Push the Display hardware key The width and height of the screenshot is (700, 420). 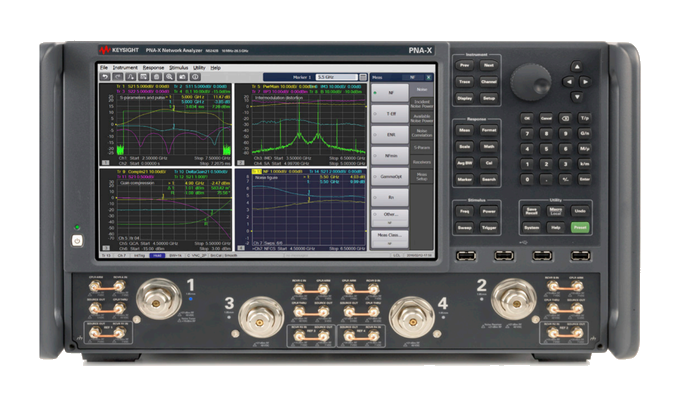(x=464, y=98)
